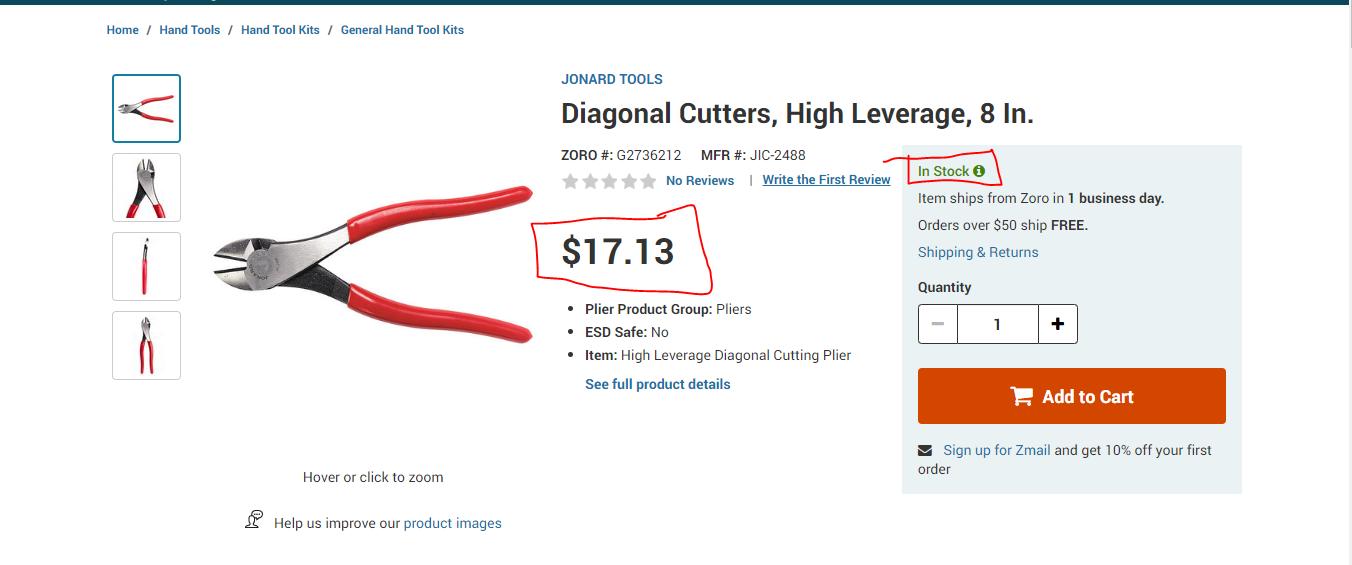1352x565 pixels.
Task: Click the envelope icon near Zmail
Action: click(925, 450)
